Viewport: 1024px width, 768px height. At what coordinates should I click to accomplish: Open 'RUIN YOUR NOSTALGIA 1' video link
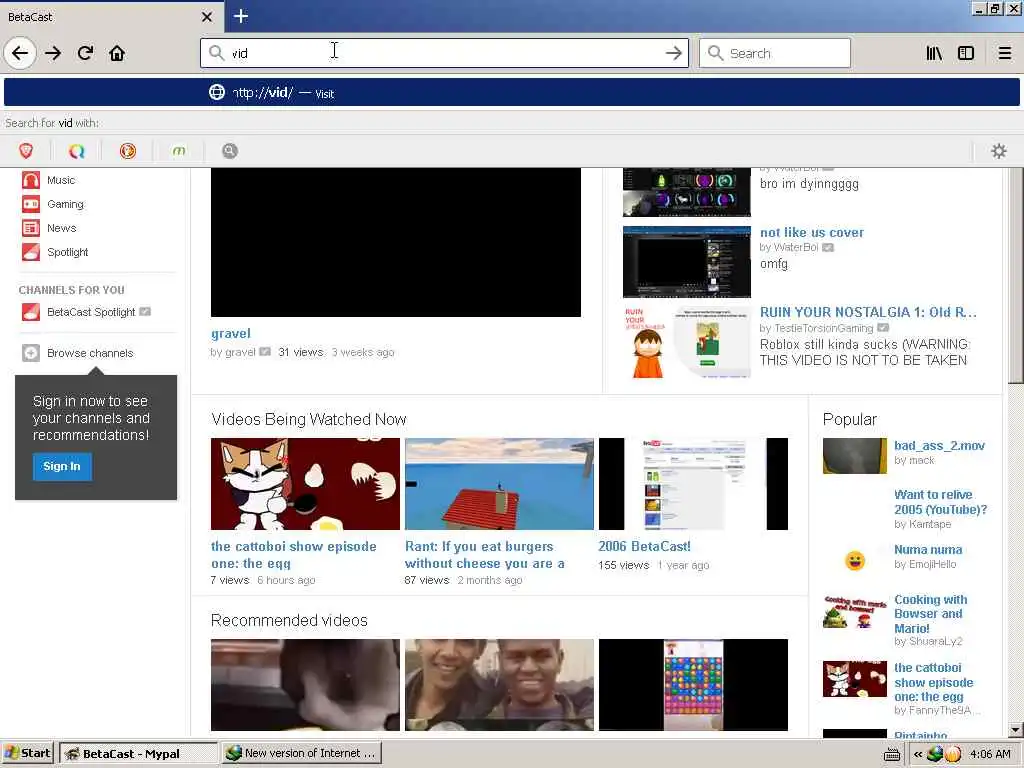[x=868, y=312]
